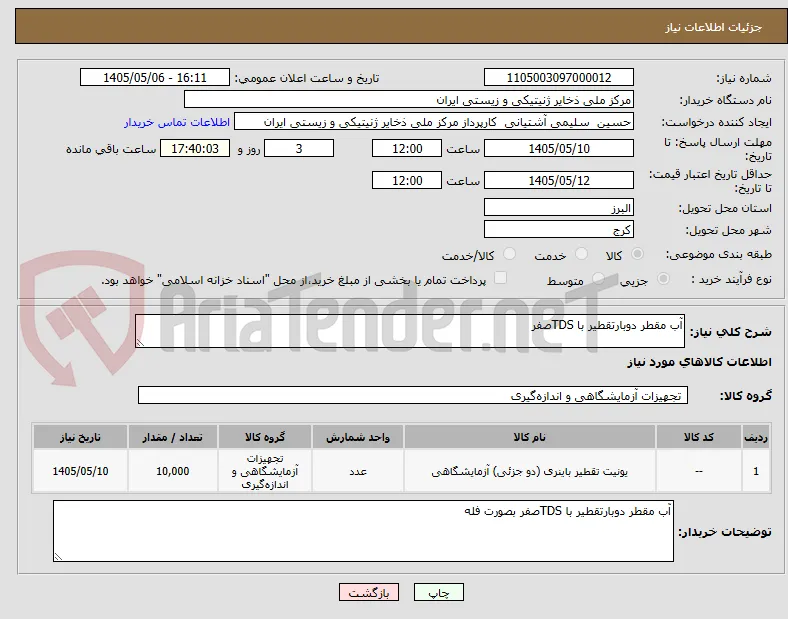788x619 pixels.
Task: Select the جزیی purchase type radio
Action: (663, 279)
